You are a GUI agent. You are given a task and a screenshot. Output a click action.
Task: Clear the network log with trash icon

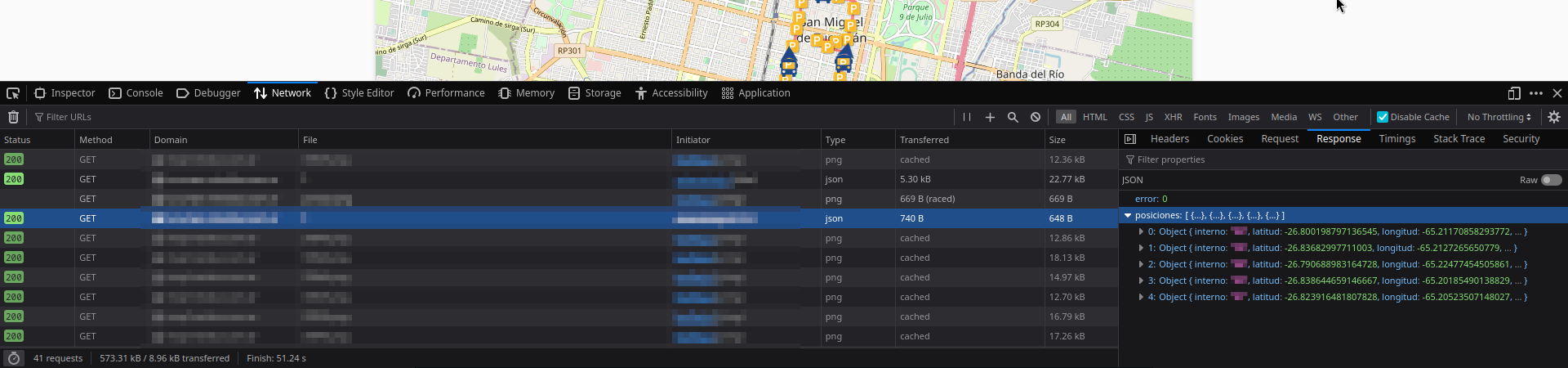[13, 117]
